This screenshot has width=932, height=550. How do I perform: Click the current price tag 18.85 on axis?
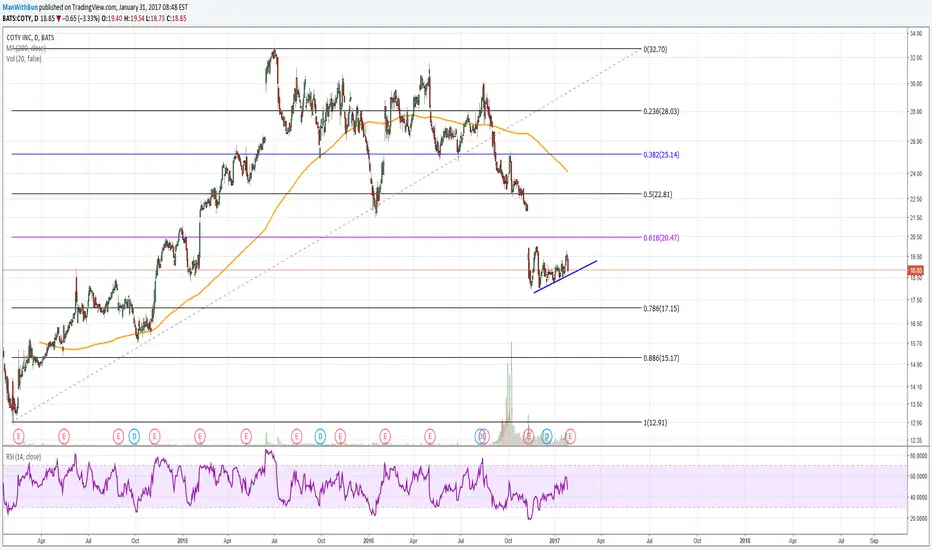pyautogui.click(x=915, y=271)
